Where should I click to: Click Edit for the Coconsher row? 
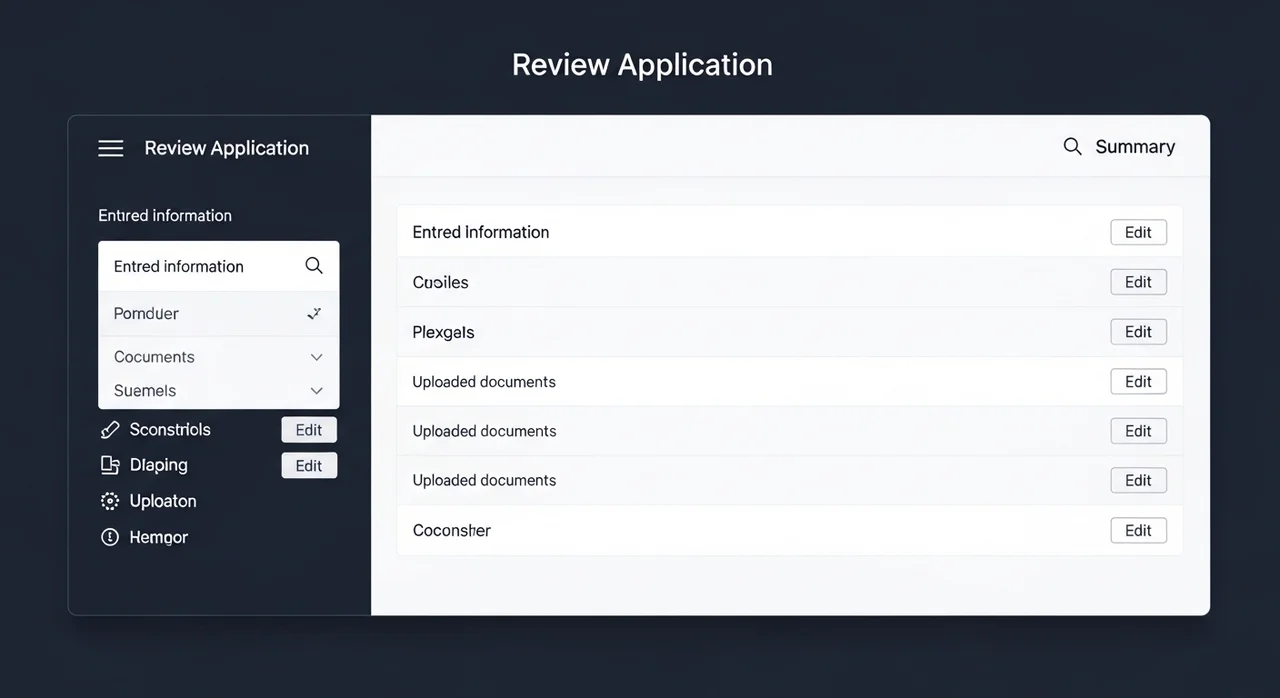pos(1138,531)
